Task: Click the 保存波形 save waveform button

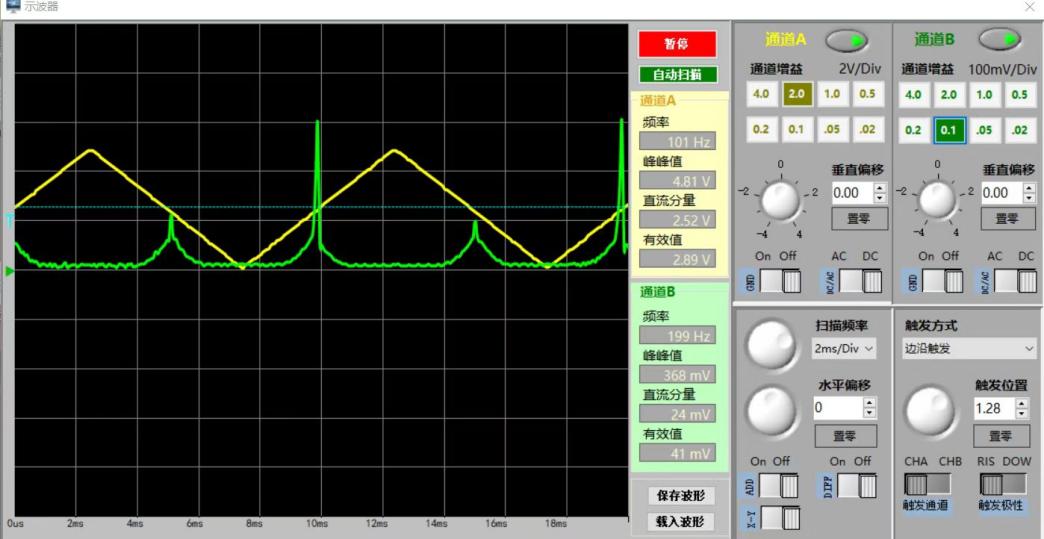Action: coord(680,496)
